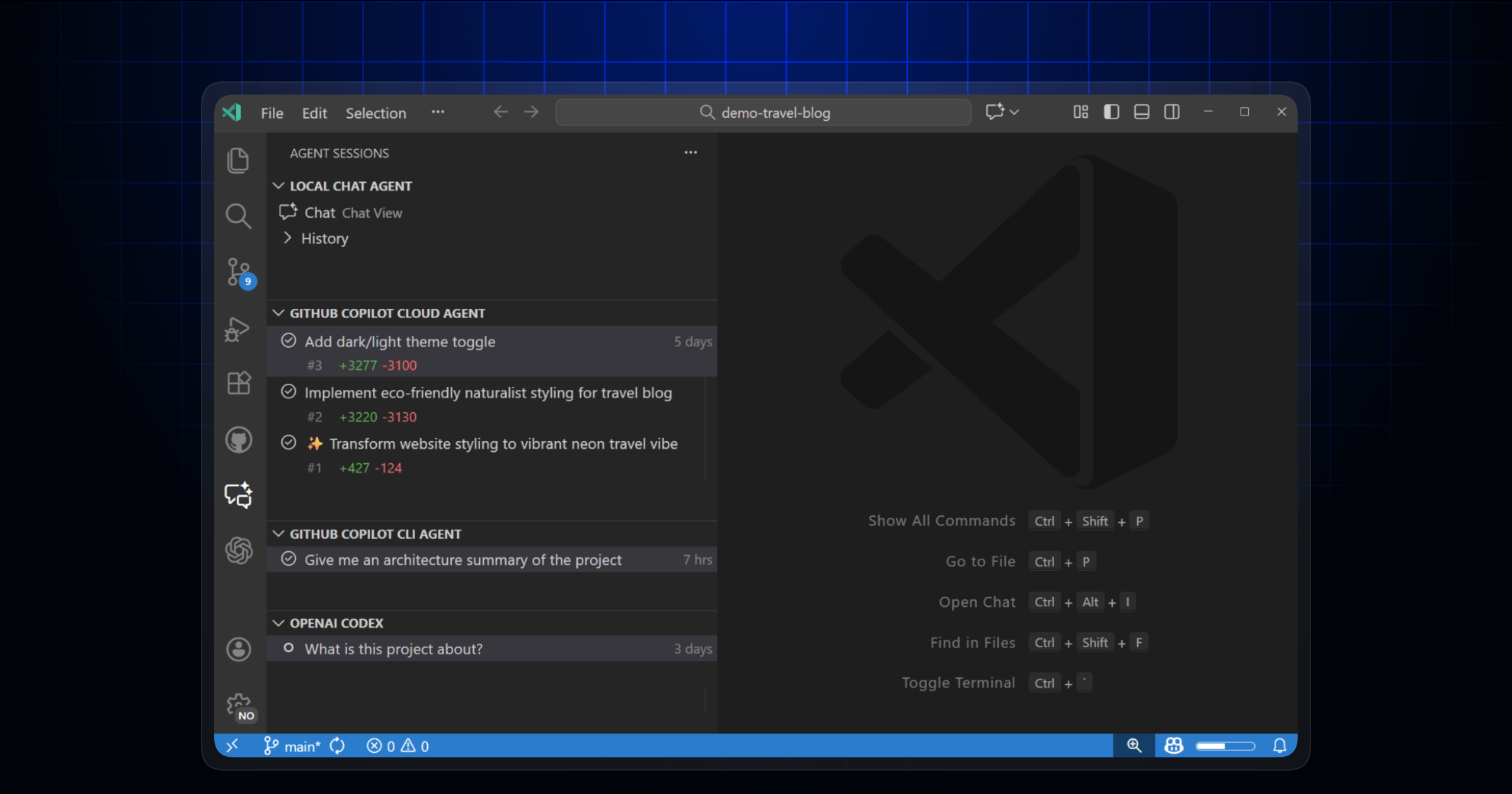Open the GitHub sidebar view
The width and height of the screenshot is (1512, 794).
click(x=238, y=439)
